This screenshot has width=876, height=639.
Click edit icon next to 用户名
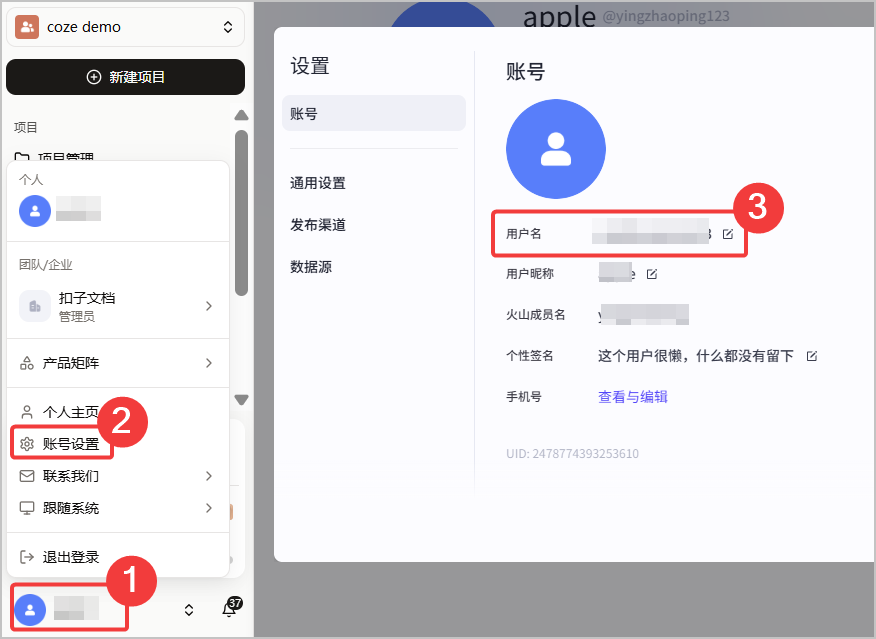point(728,234)
